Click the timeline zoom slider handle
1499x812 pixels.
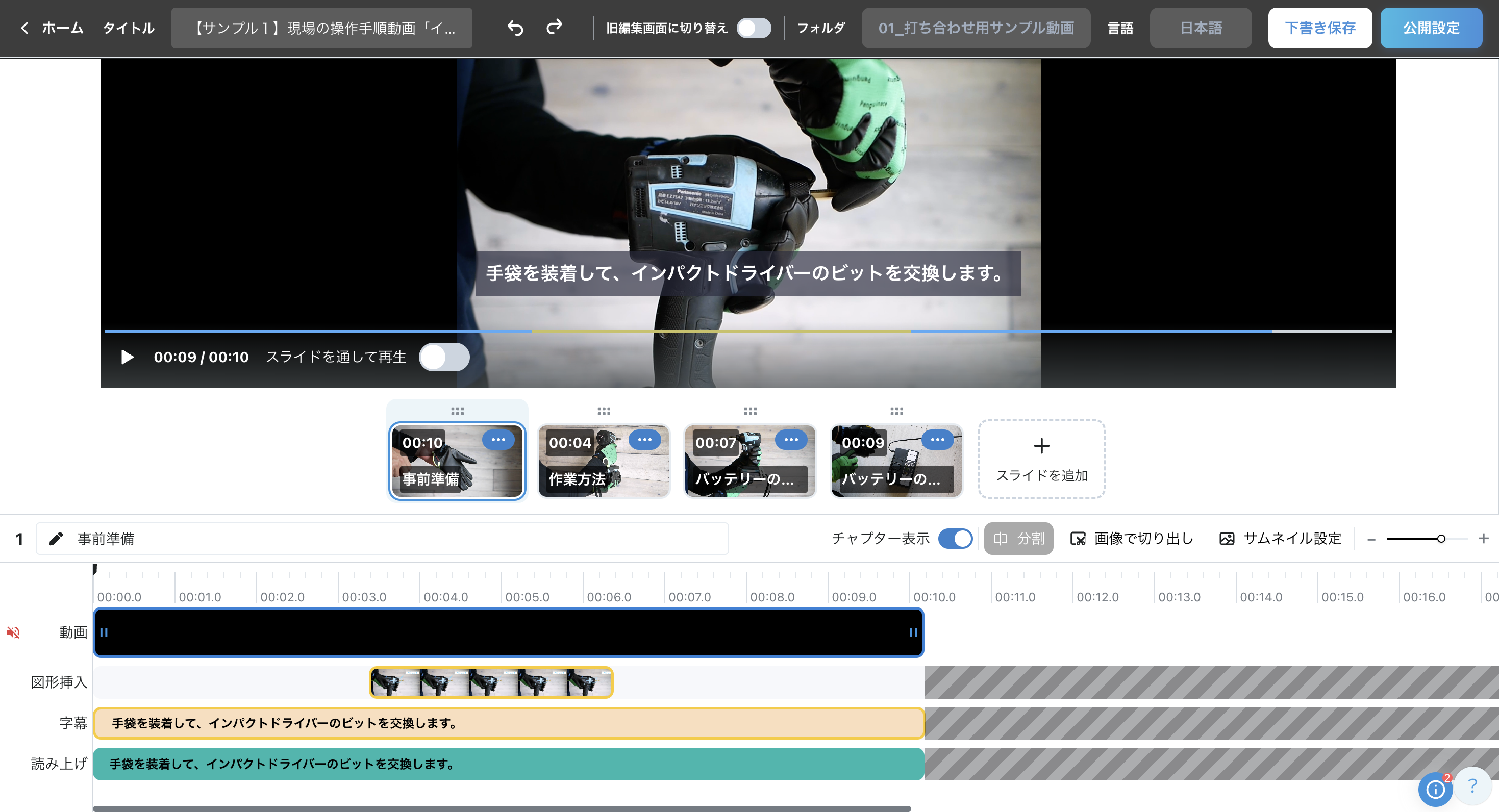coord(1441,539)
